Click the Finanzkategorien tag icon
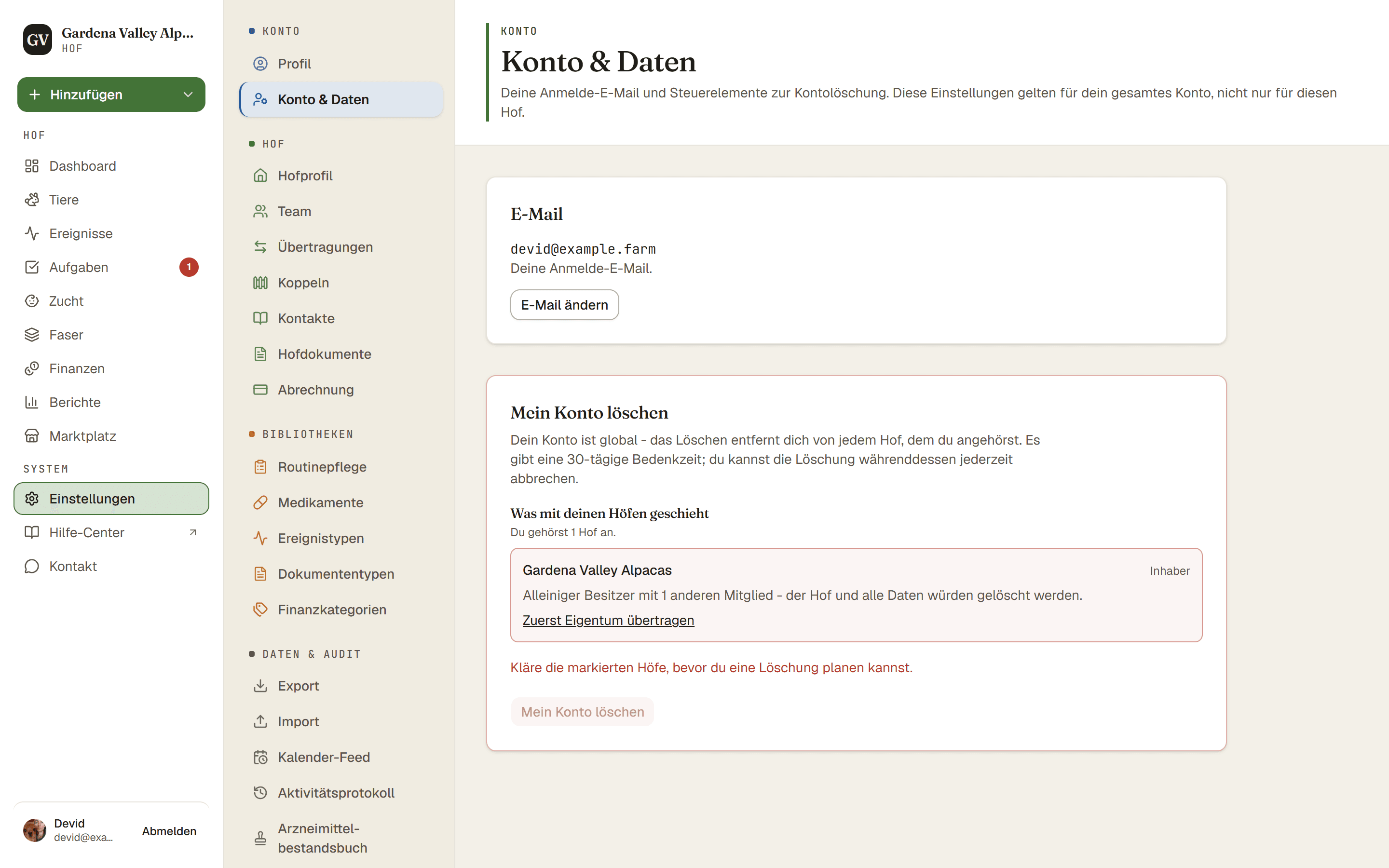The image size is (1389, 868). (260, 610)
